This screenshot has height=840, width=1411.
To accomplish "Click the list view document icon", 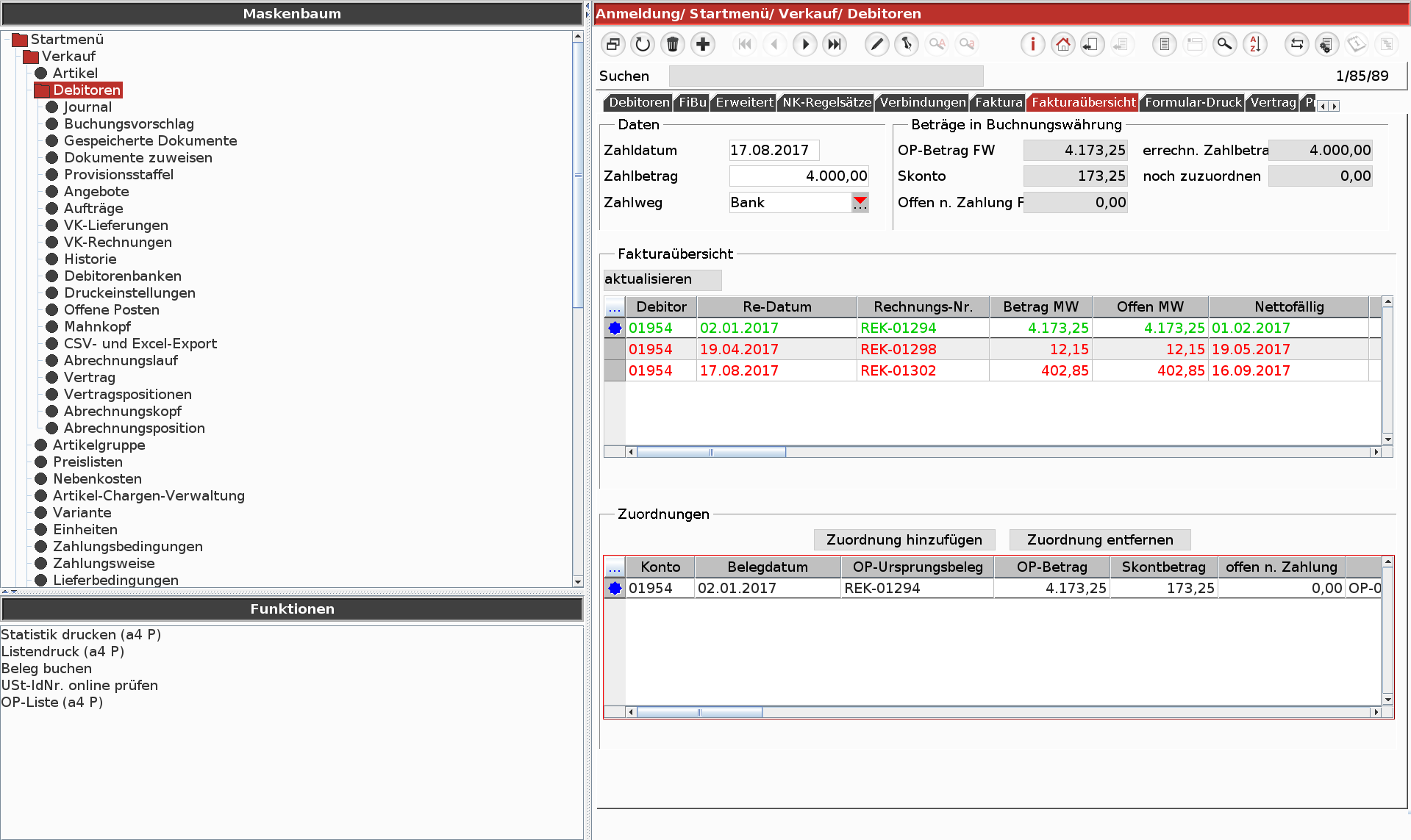I will coord(1165,45).
